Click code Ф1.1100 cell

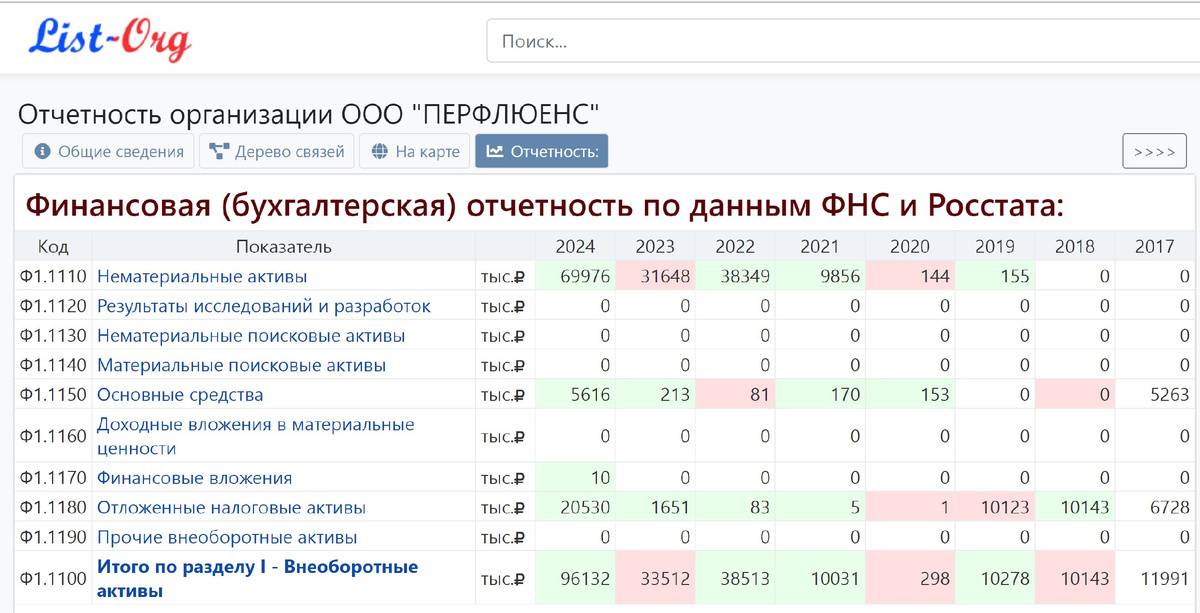tap(53, 579)
